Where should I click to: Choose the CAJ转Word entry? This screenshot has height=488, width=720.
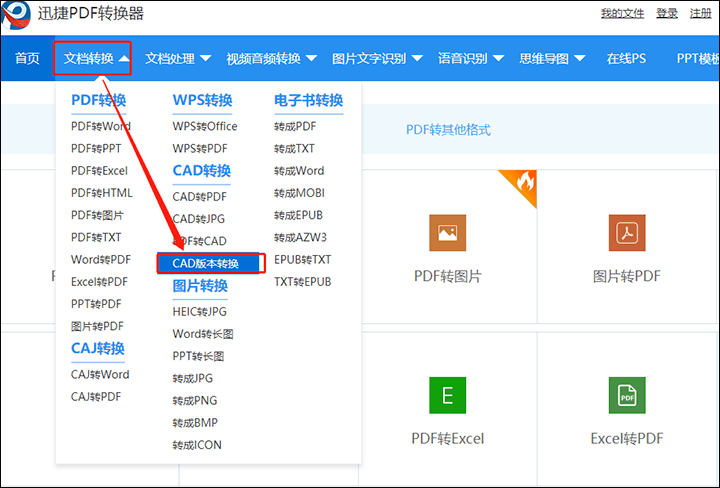pos(100,375)
